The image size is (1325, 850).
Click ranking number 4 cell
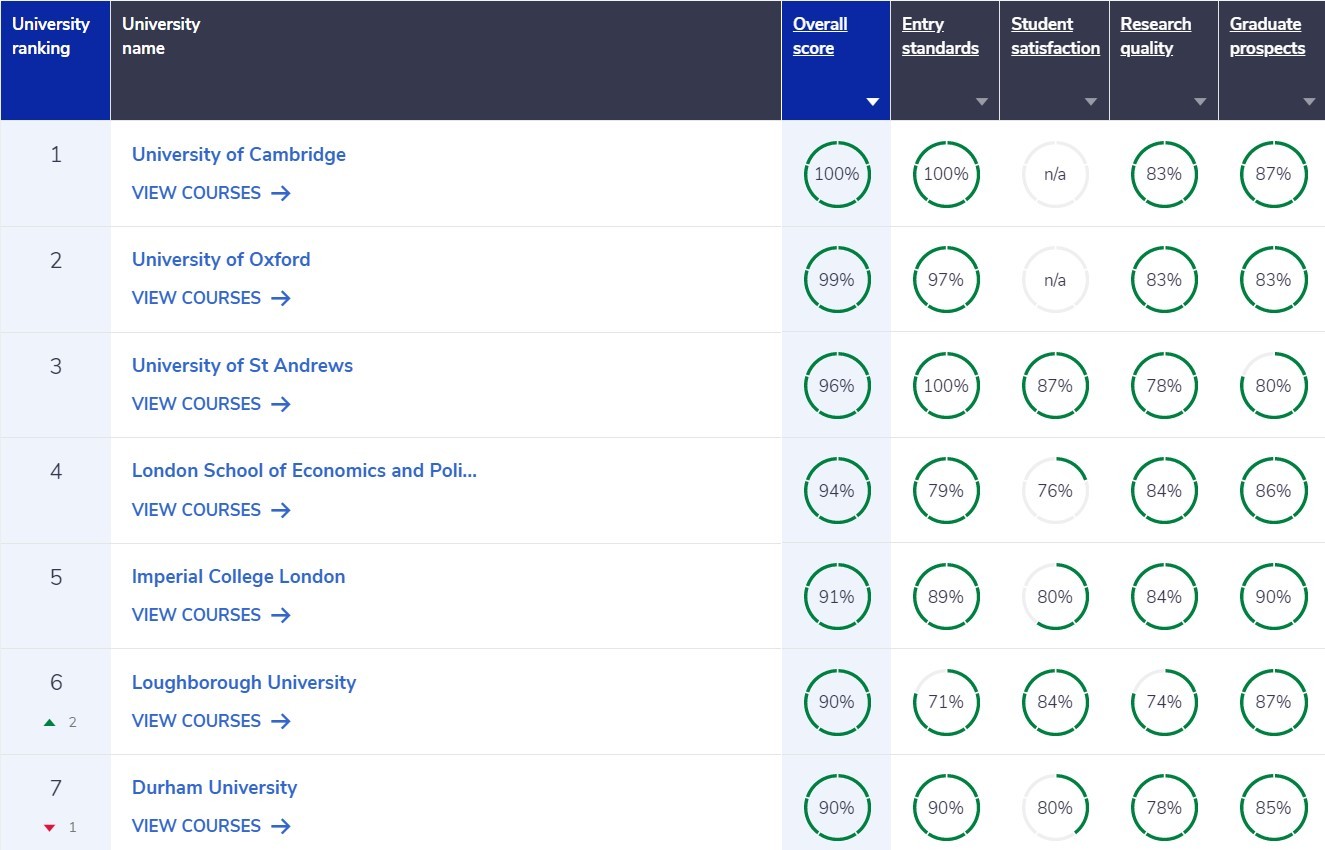(x=55, y=491)
